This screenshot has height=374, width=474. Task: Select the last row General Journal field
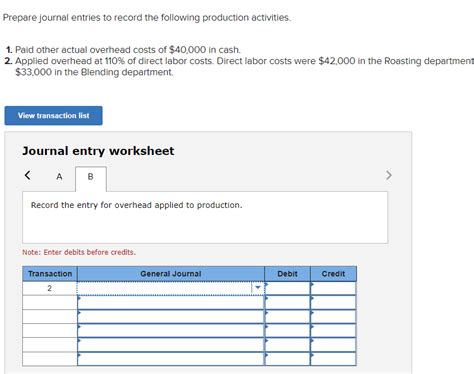pyautogui.click(x=171, y=359)
